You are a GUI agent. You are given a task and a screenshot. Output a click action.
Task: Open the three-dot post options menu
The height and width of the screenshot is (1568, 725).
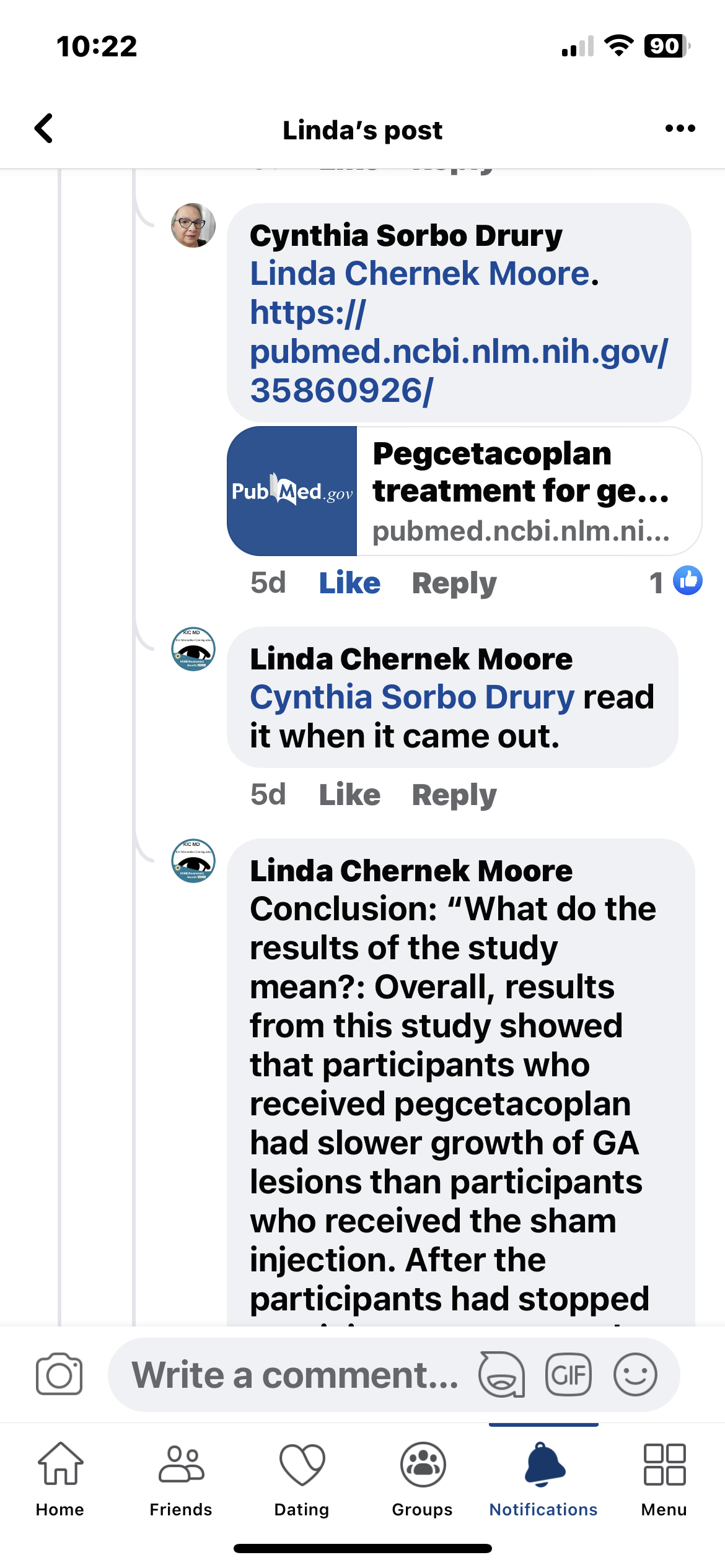point(680,129)
